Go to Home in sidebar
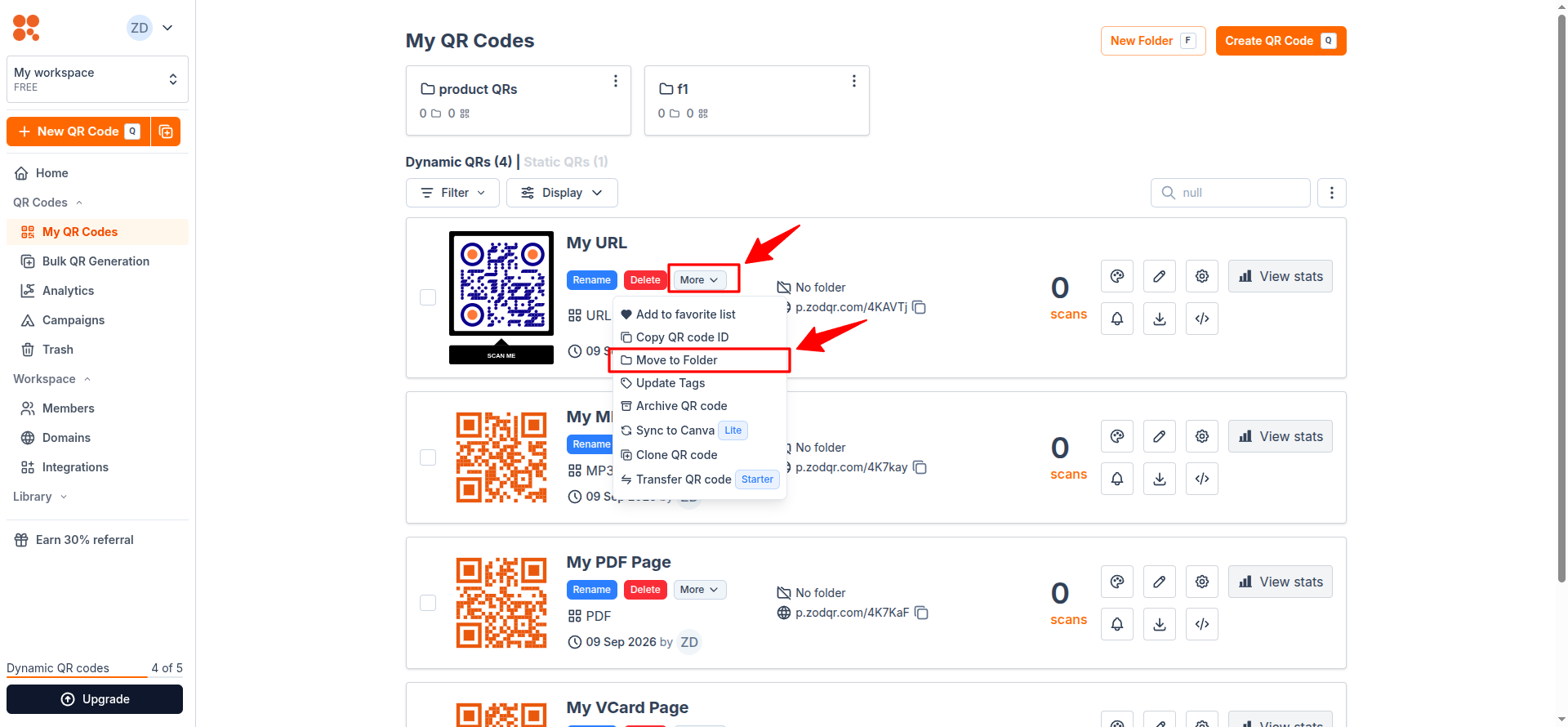 [x=97, y=173]
